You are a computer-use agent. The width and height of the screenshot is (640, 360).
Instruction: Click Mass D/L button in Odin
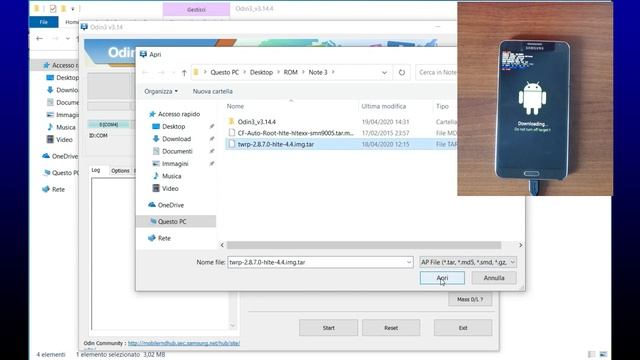(470, 299)
